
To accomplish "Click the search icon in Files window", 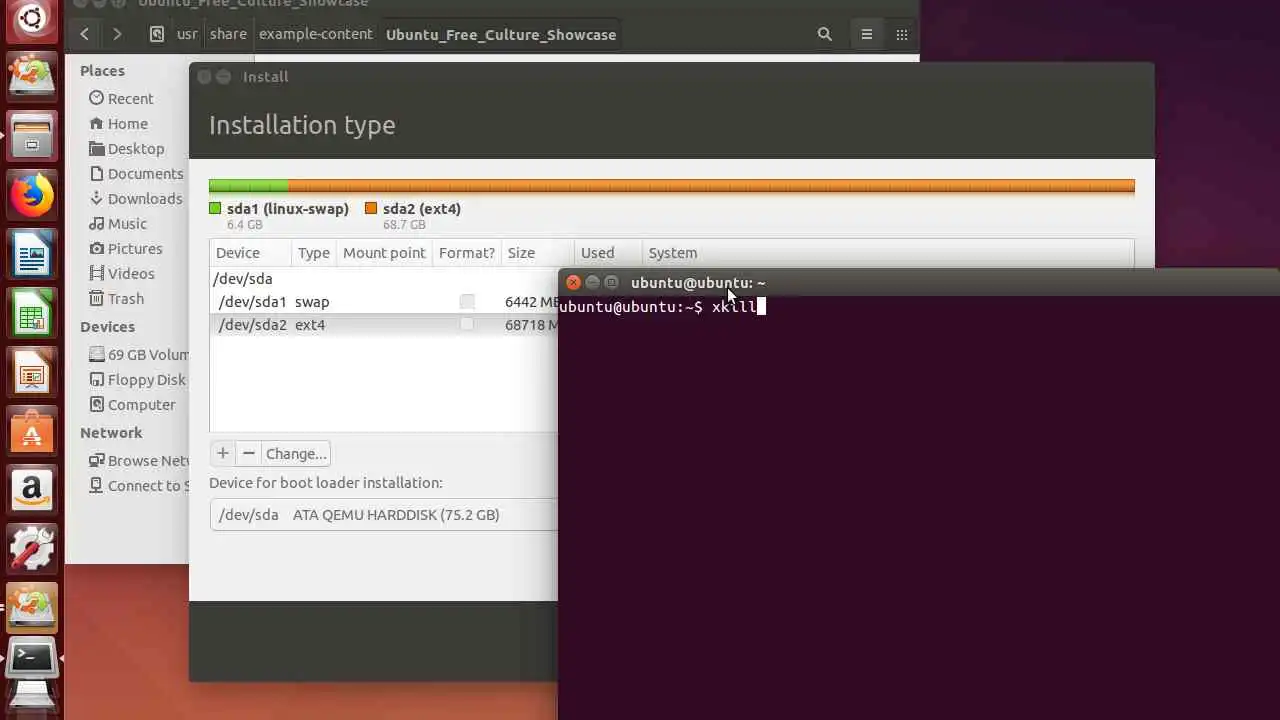I will 825,34.
